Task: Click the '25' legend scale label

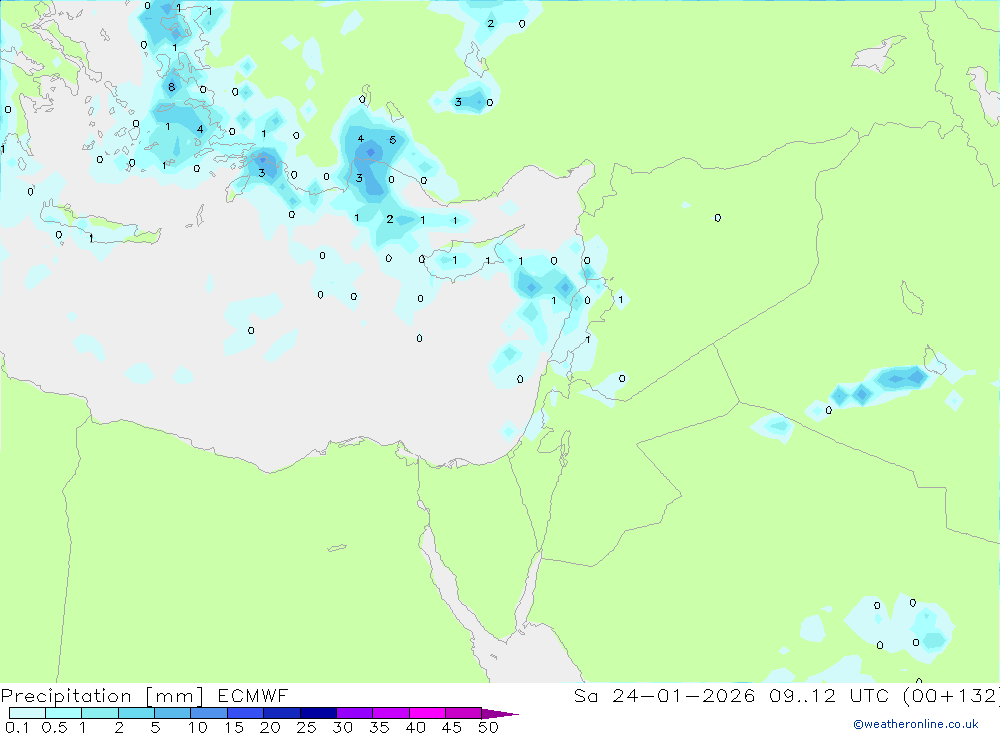Action: pyautogui.click(x=306, y=727)
